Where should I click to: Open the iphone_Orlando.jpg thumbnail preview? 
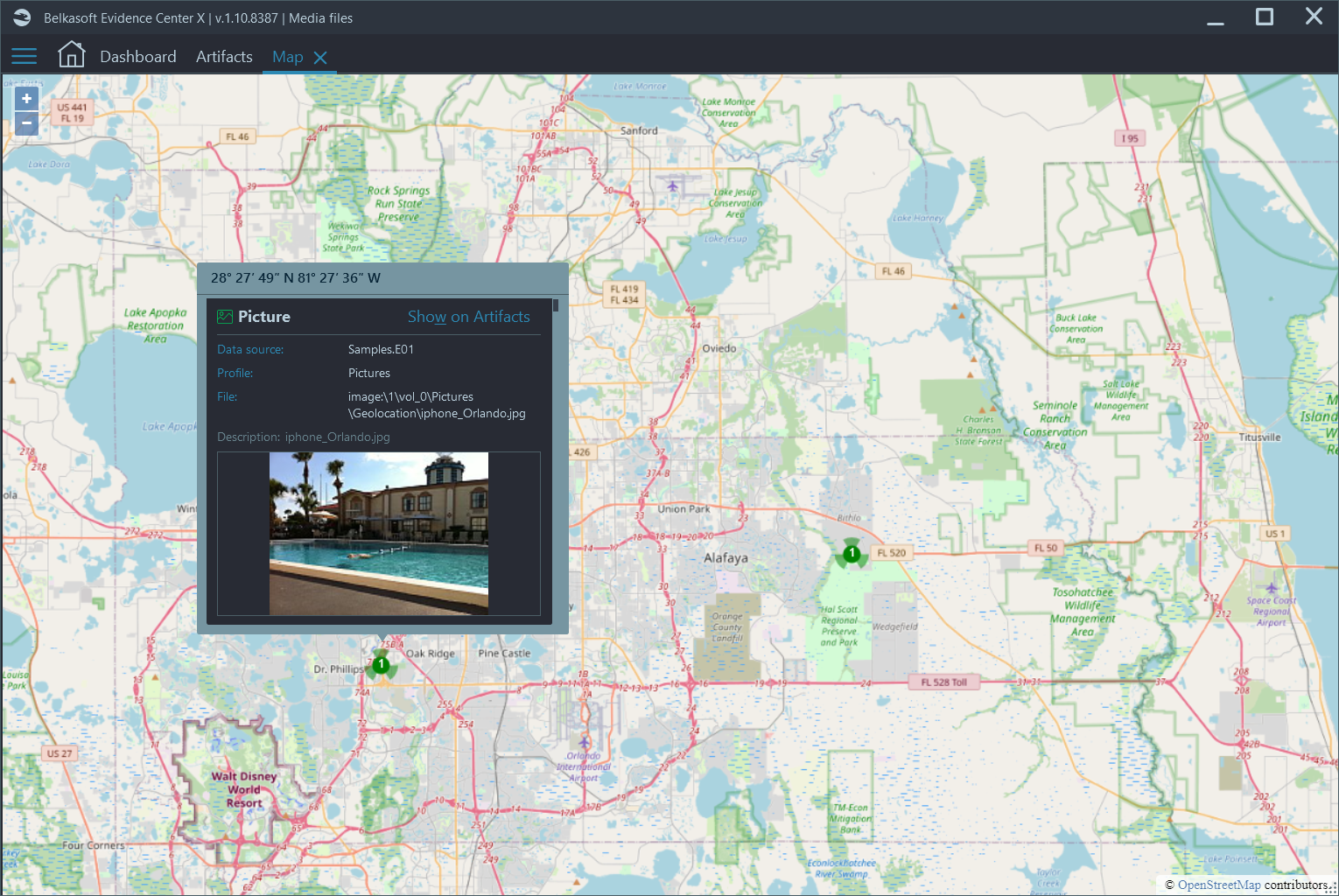tap(379, 534)
